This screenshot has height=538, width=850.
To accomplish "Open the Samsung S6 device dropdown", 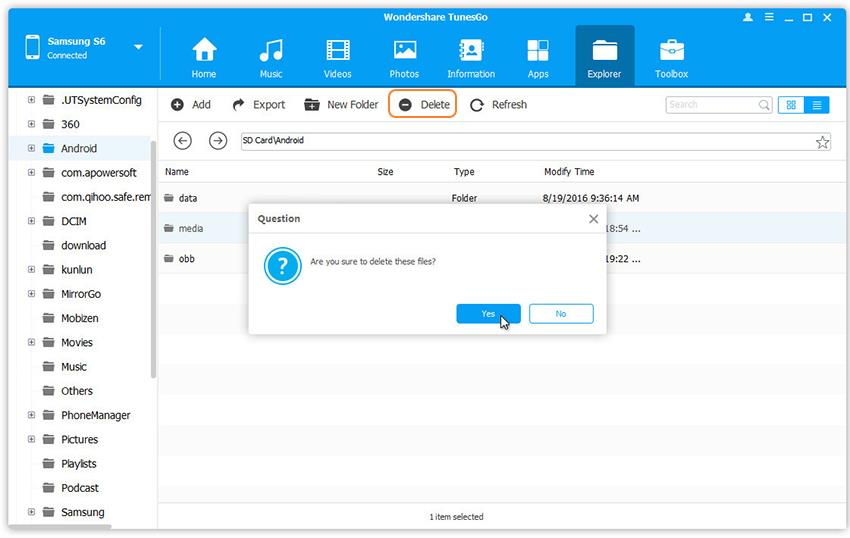I will coord(138,47).
